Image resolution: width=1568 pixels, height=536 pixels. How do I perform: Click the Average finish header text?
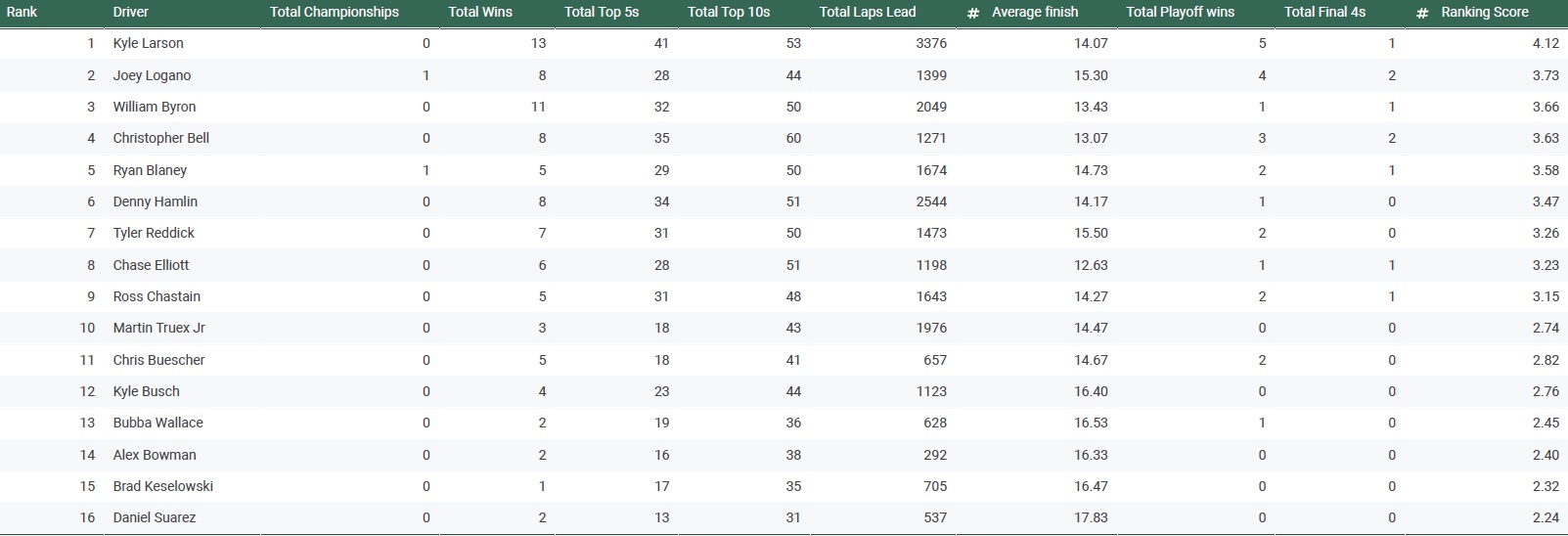[x=1034, y=12]
